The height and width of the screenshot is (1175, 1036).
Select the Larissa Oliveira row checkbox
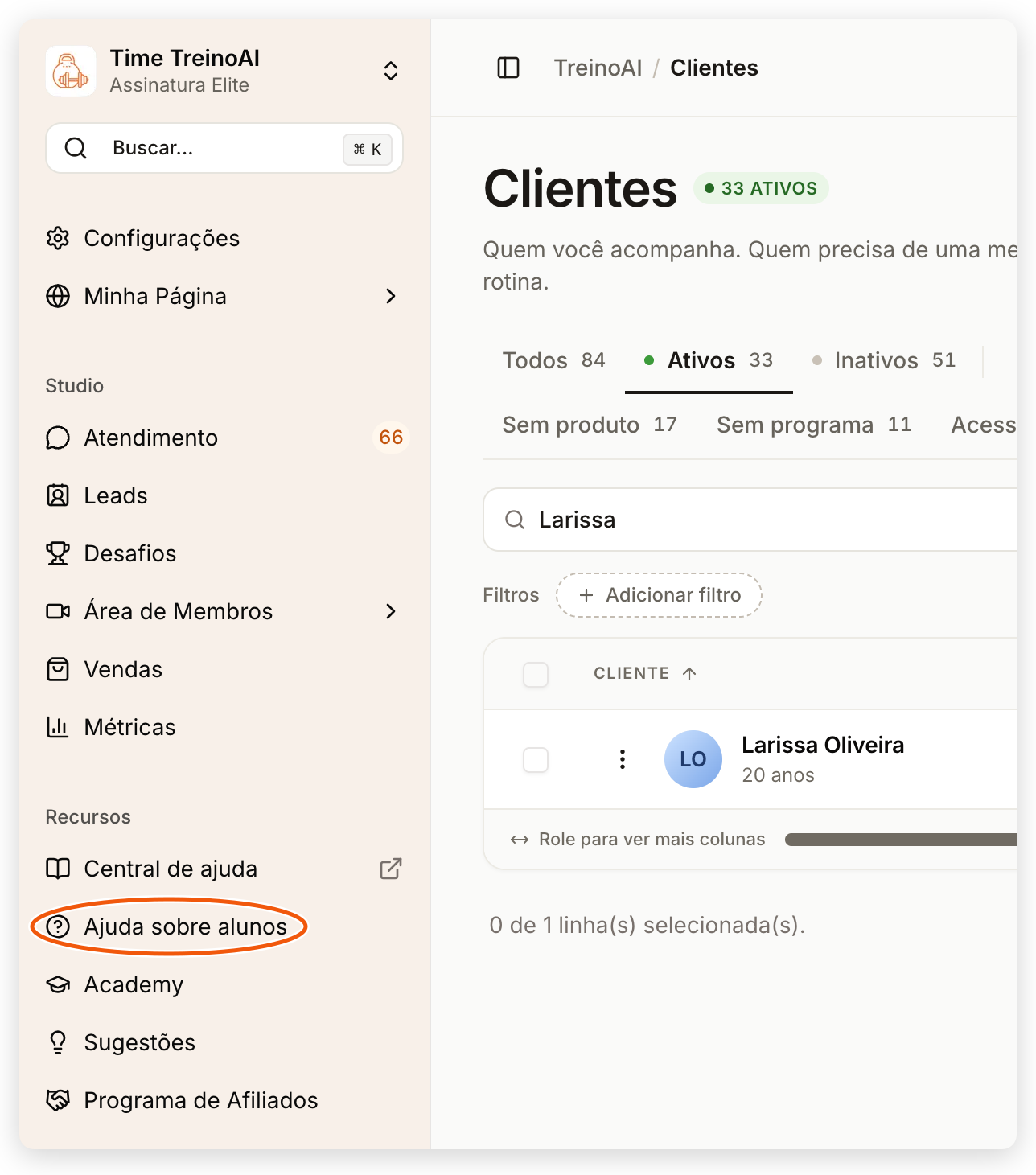[x=536, y=759]
